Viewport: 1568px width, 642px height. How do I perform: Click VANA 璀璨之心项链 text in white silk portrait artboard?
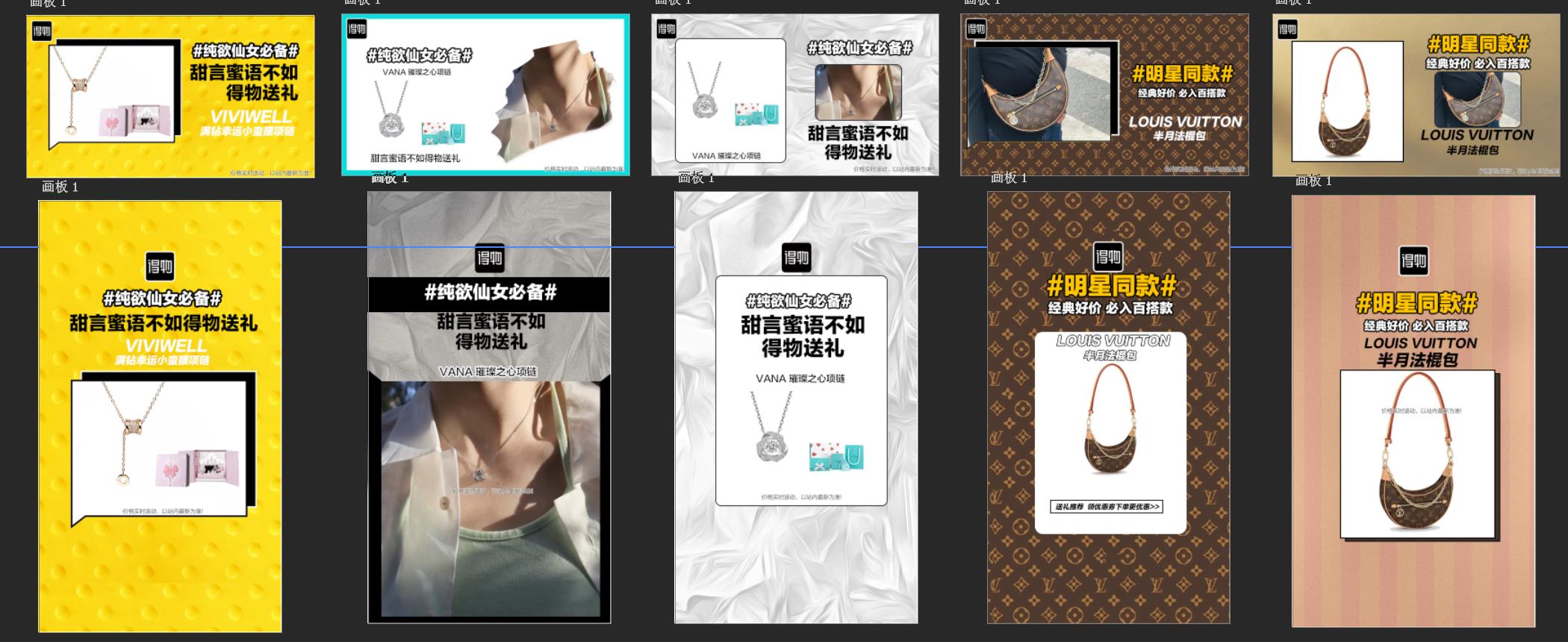[800, 378]
